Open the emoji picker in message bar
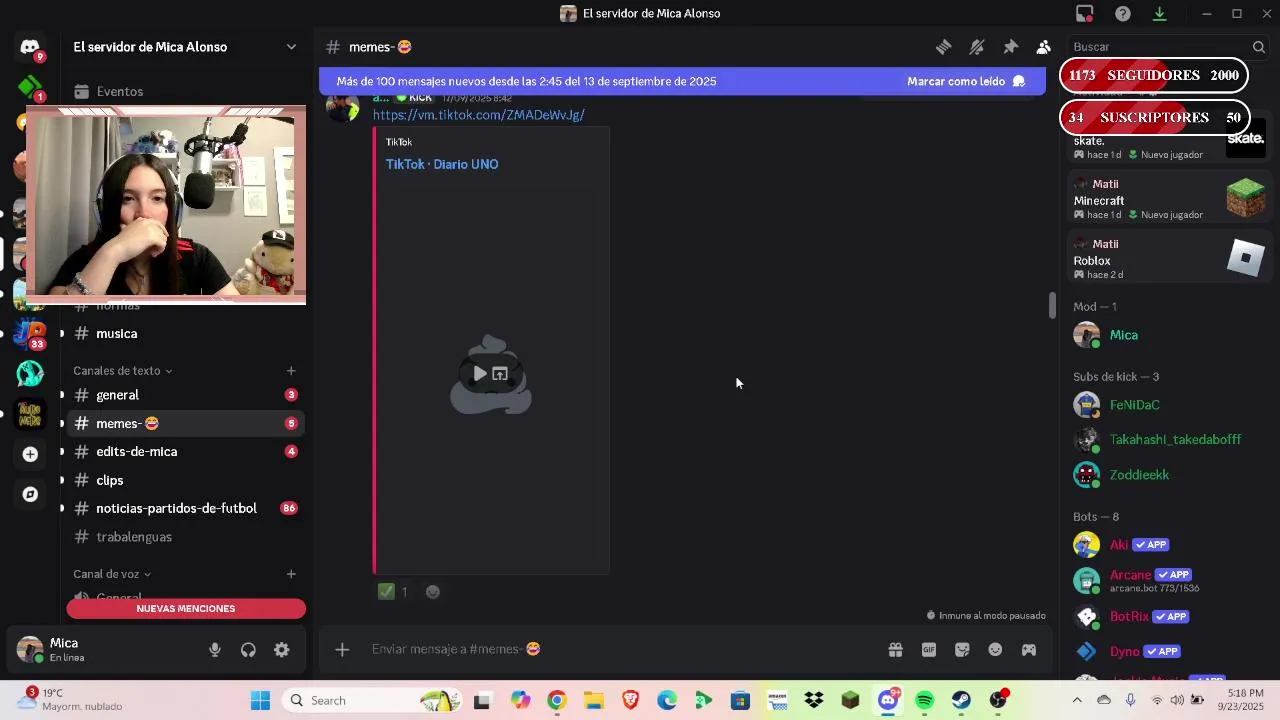 click(x=995, y=649)
